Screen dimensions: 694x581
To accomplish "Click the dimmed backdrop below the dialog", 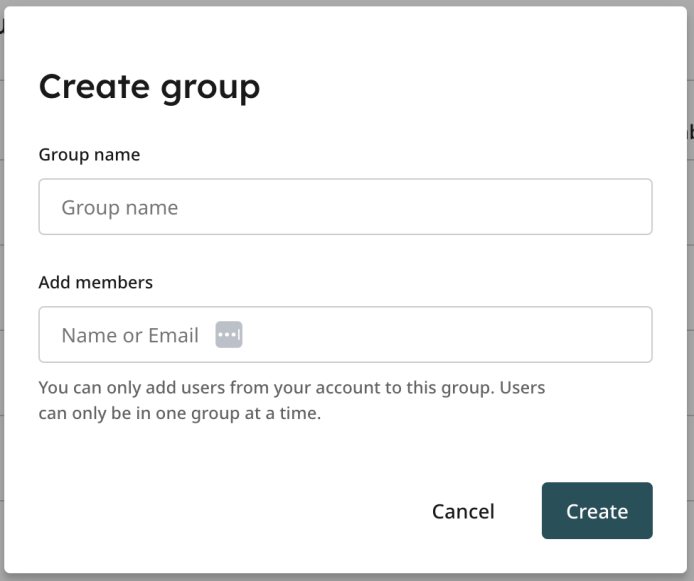I will pos(345,577).
